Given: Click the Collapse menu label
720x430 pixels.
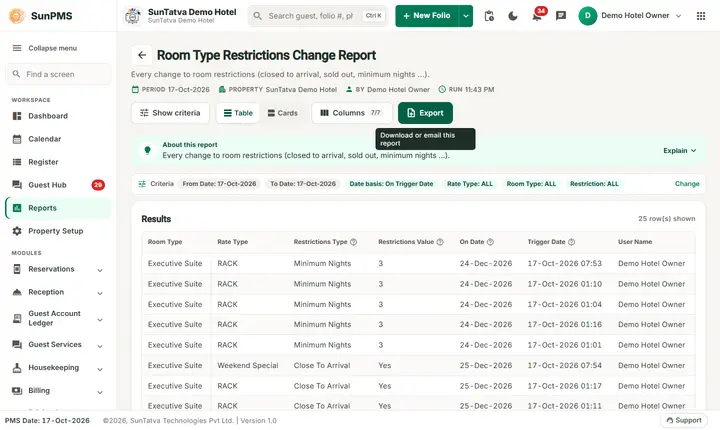Looking at the screenshot, I should [52, 48].
